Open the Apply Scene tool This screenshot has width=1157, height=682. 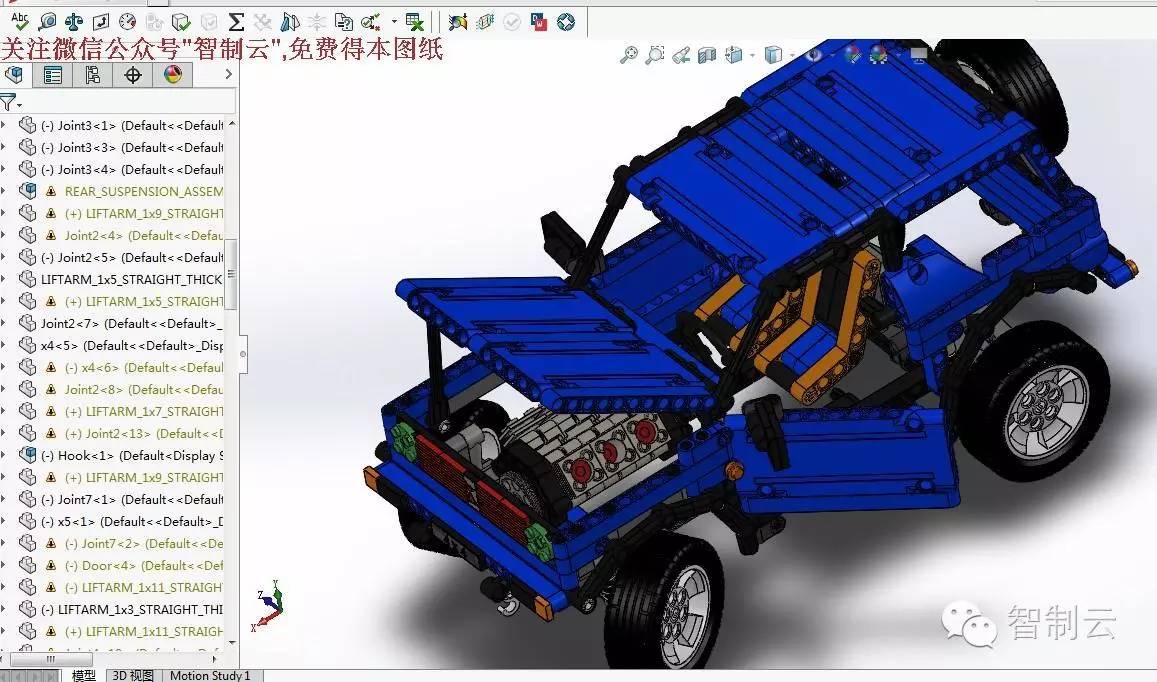click(x=879, y=55)
